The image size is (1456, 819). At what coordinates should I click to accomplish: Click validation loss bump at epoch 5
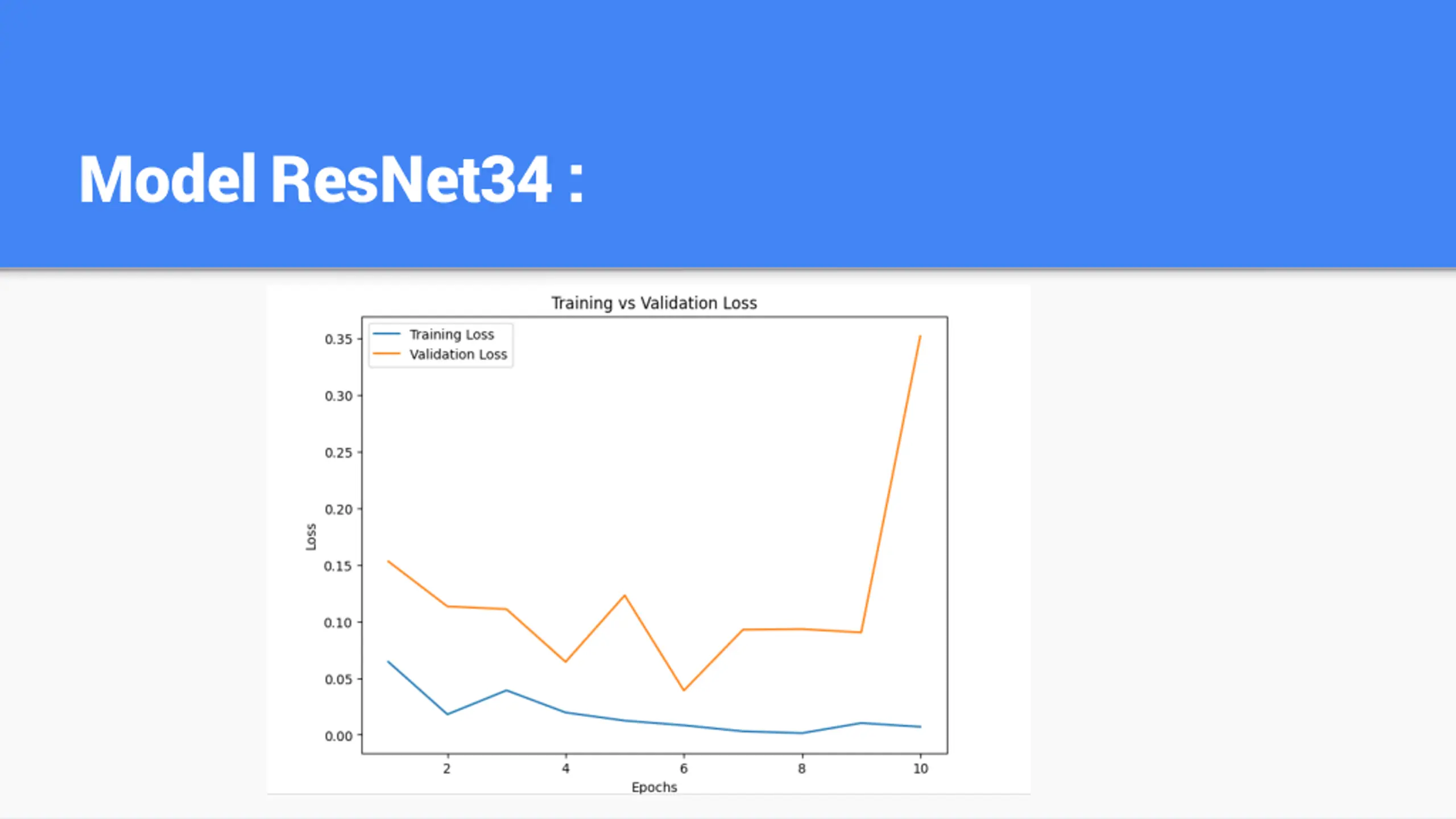tap(624, 595)
